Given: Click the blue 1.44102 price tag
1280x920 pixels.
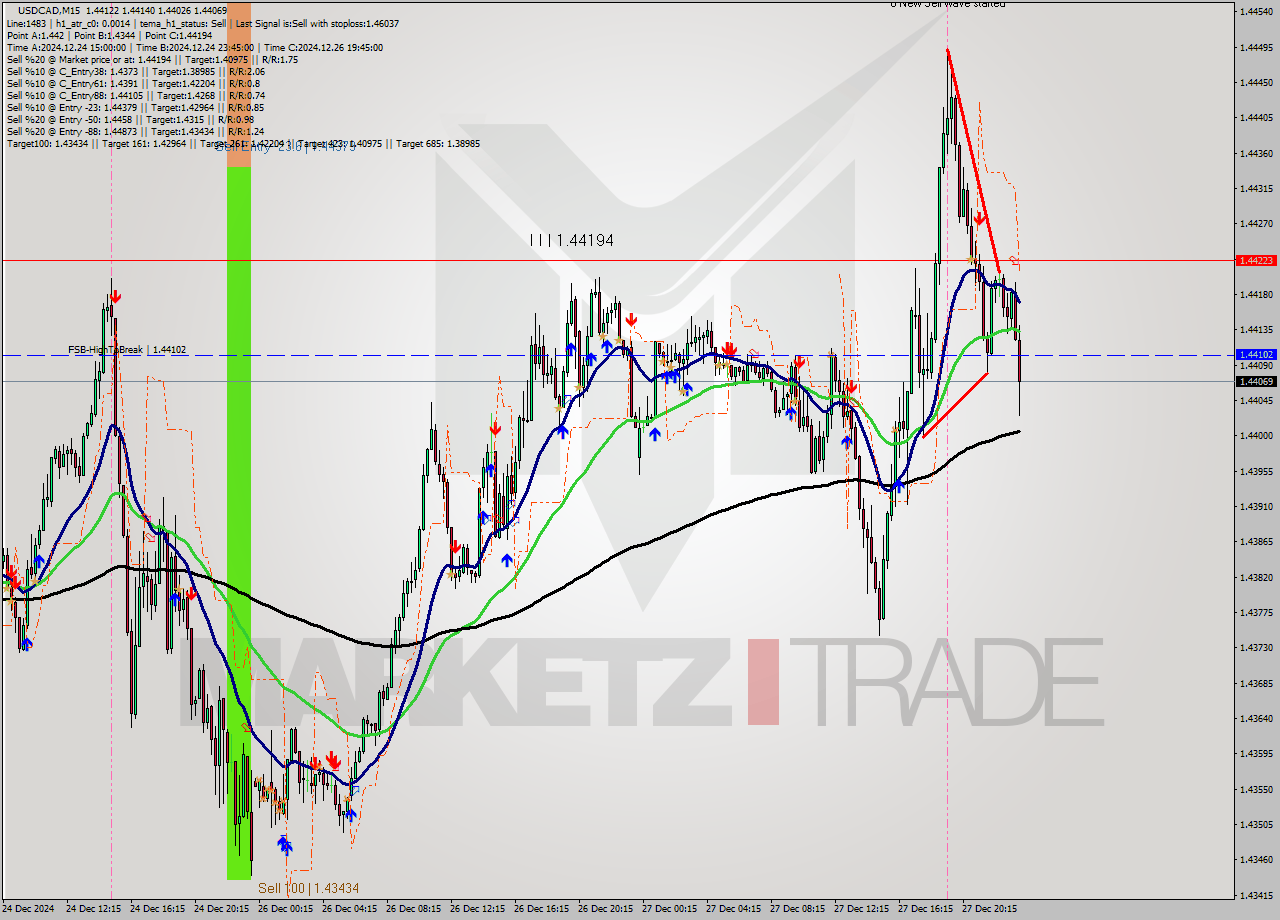Looking at the screenshot, I should point(1255,354).
